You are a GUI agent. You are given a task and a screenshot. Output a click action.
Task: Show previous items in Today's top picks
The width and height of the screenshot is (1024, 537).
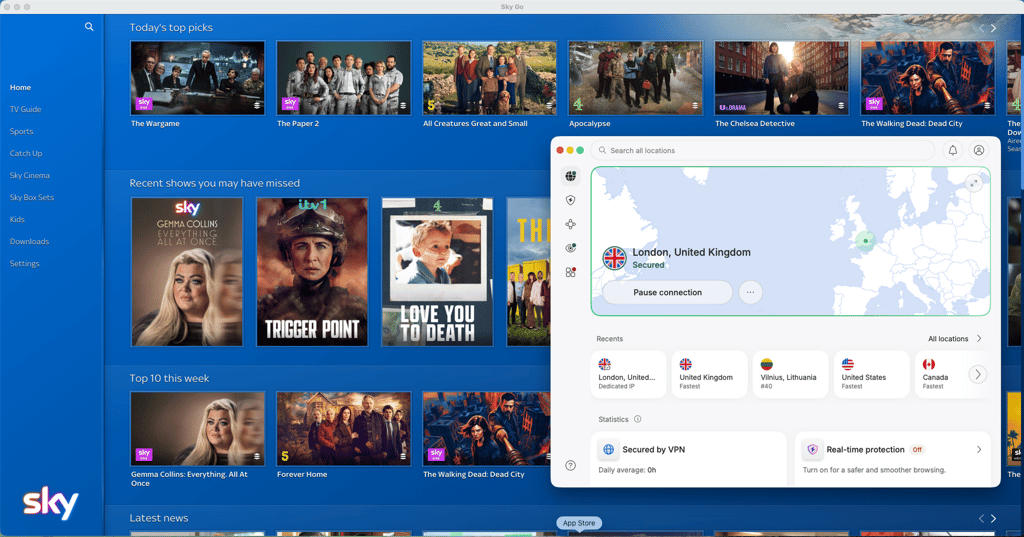point(981,28)
